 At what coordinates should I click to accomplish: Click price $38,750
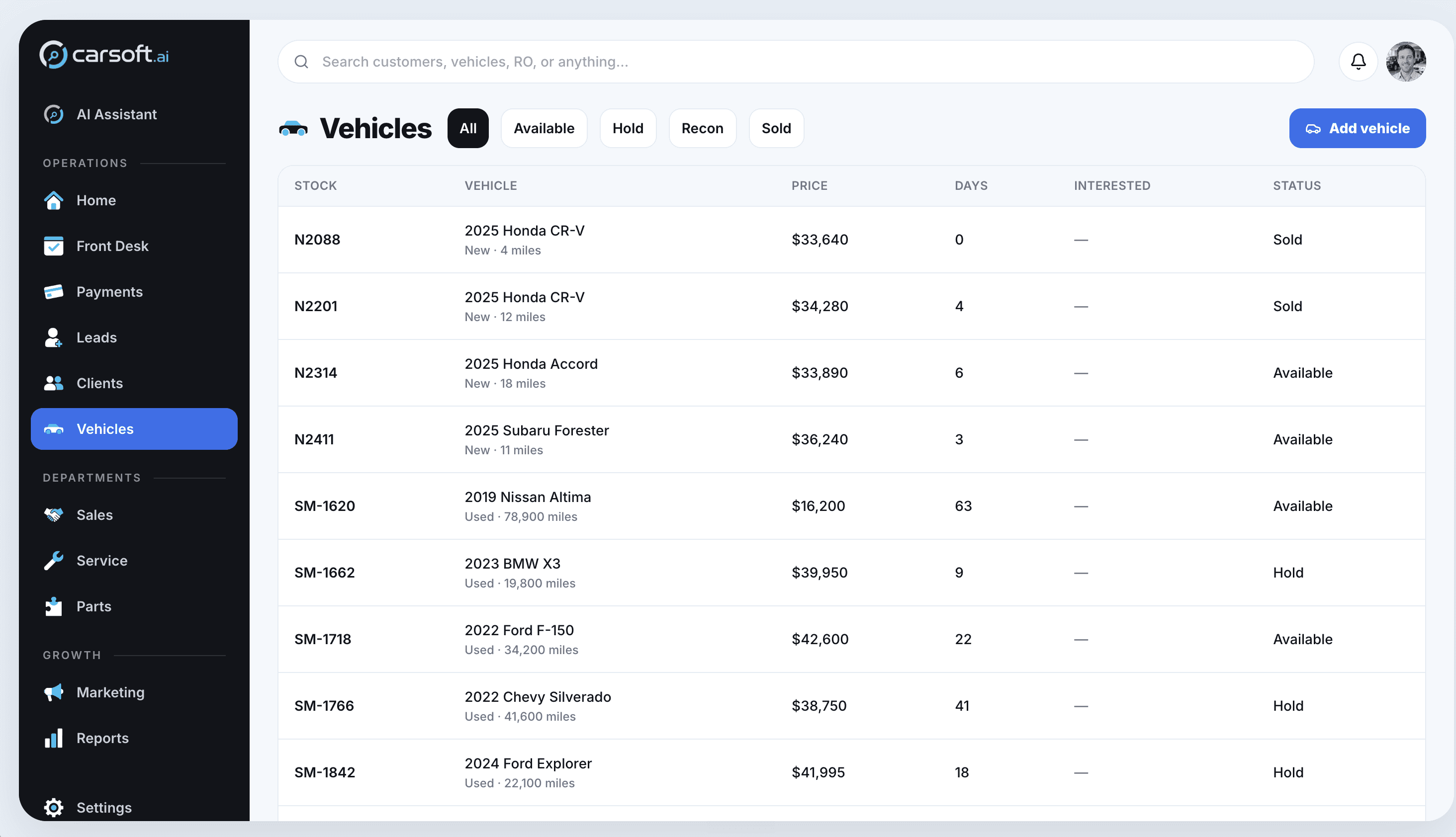819,706
